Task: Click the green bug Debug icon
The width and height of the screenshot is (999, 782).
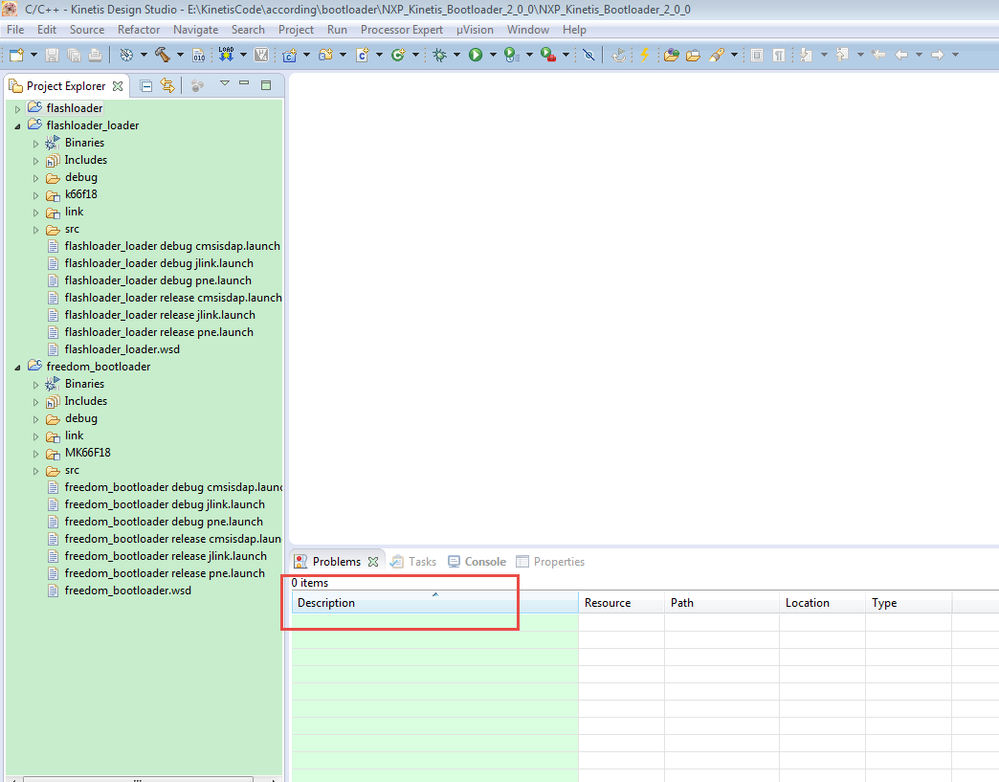Action: 440,55
